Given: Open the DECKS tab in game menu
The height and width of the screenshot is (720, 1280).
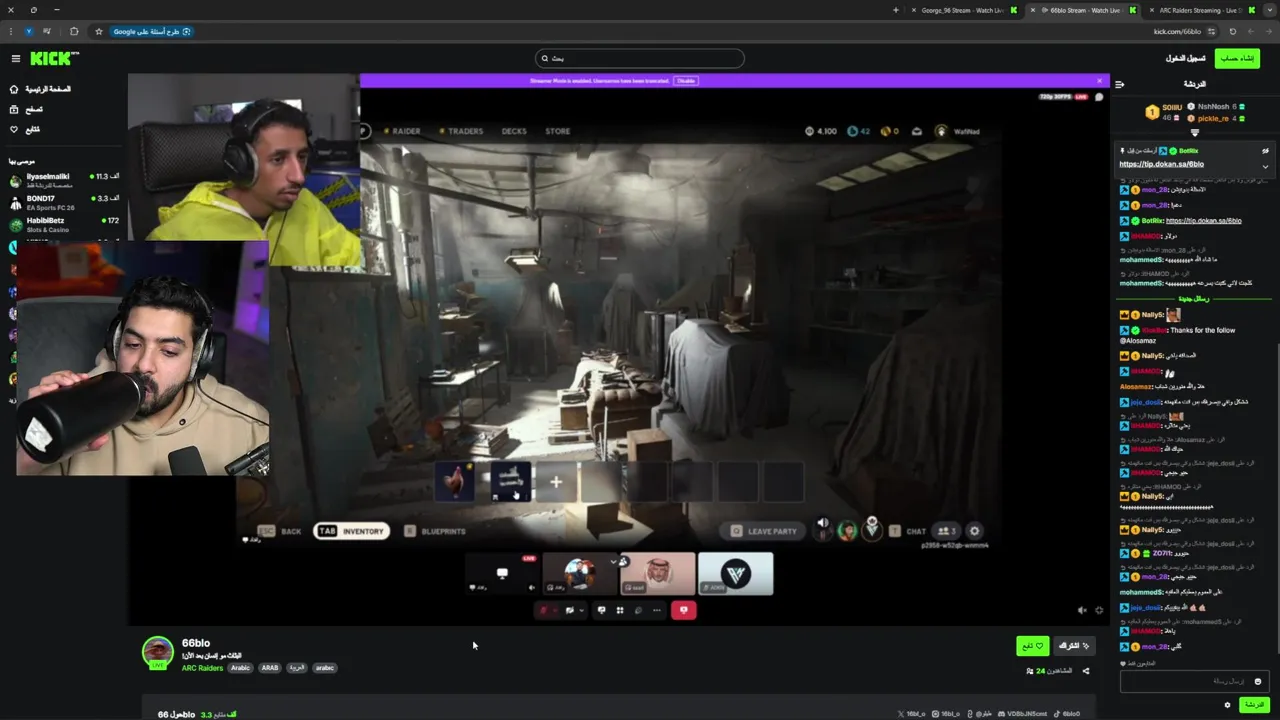Looking at the screenshot, I should [514, 131].
